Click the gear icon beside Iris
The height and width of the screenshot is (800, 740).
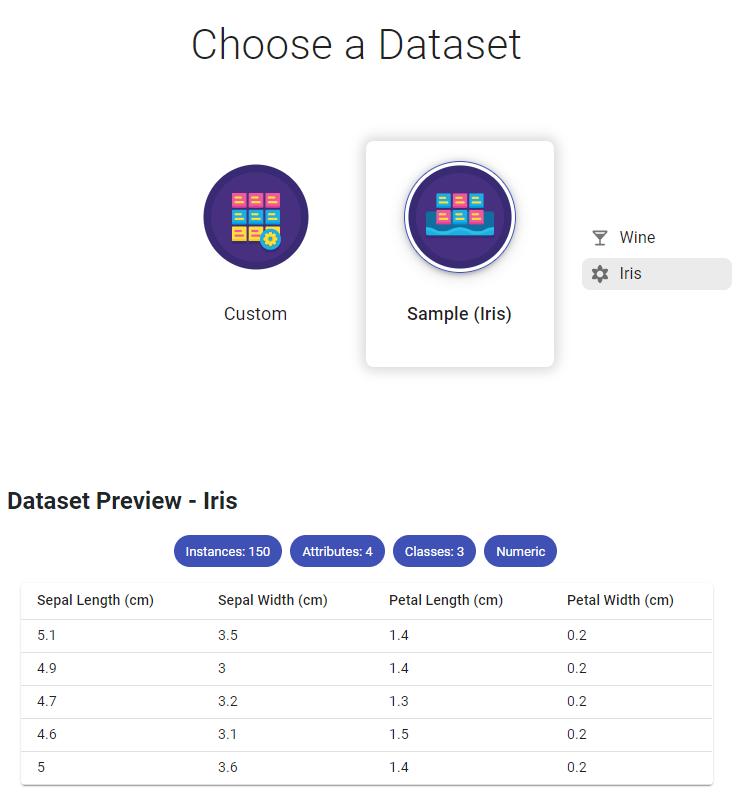600,274
